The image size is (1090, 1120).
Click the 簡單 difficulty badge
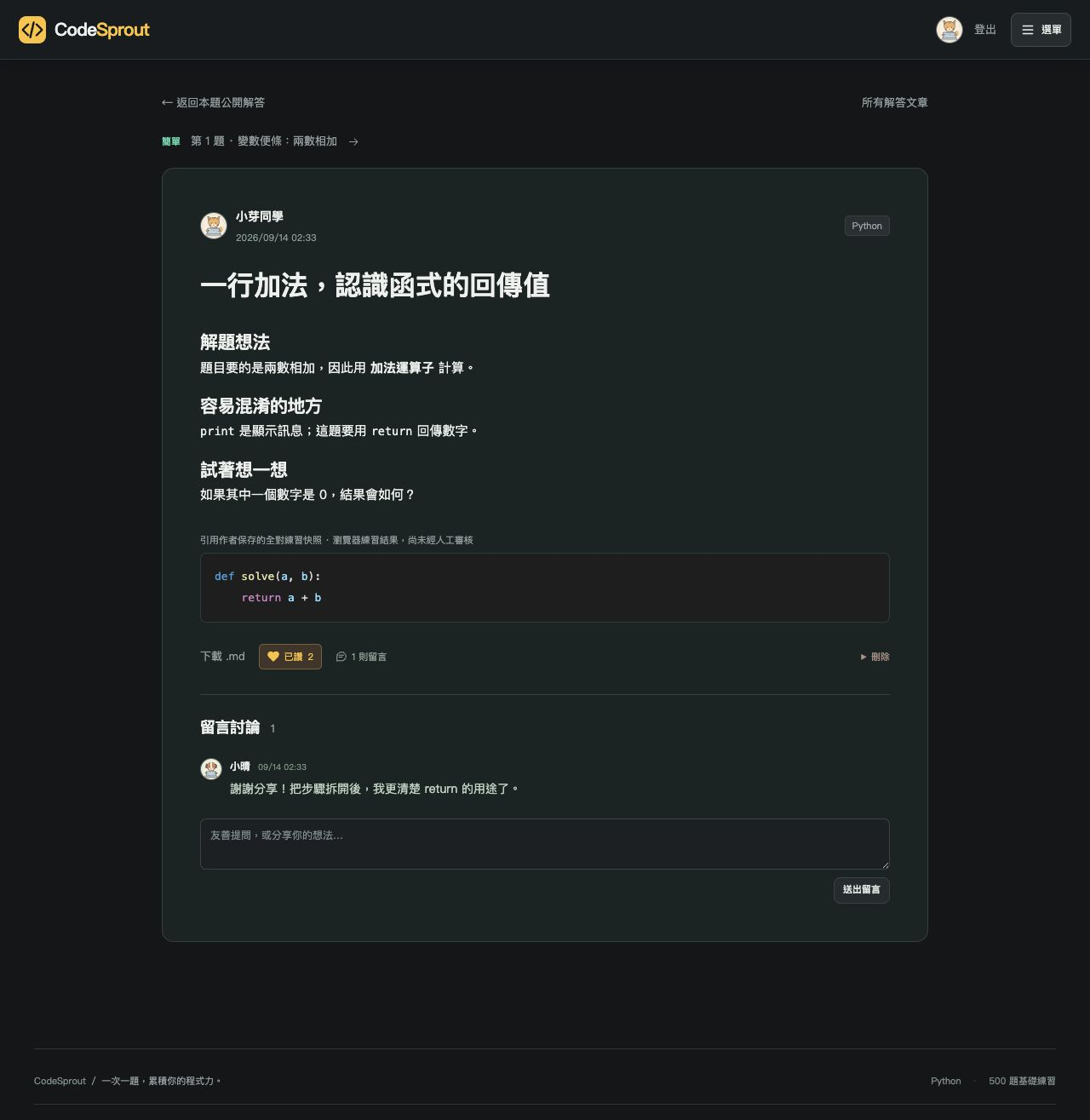click(x=171, y=141)
